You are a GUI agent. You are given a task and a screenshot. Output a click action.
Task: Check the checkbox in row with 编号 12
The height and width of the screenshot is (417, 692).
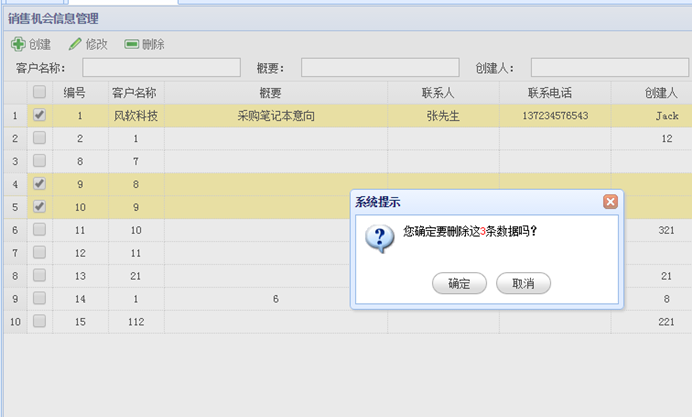39,252
